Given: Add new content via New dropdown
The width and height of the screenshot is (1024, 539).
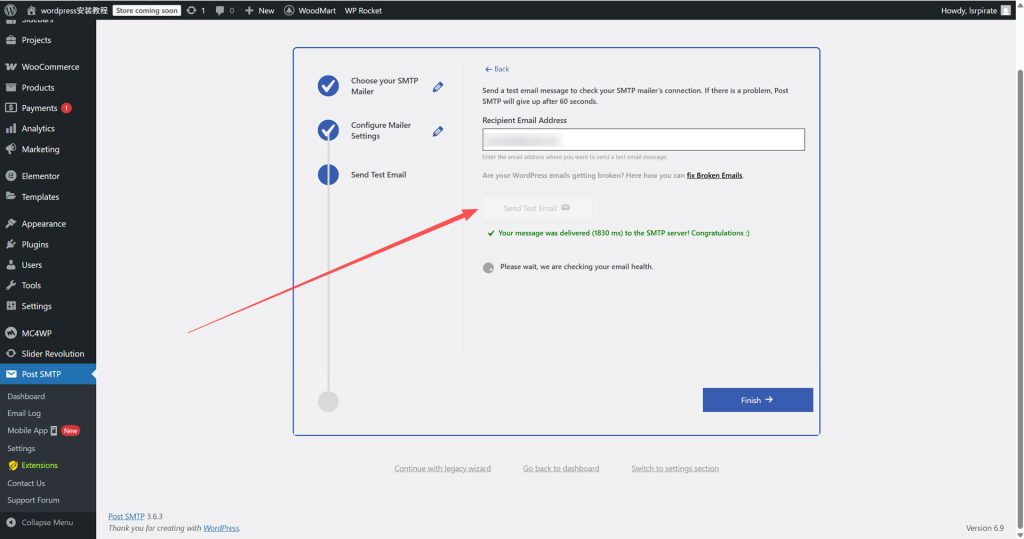Looking at the screenshot, I should pyautogui.click(x=260, y=10).
